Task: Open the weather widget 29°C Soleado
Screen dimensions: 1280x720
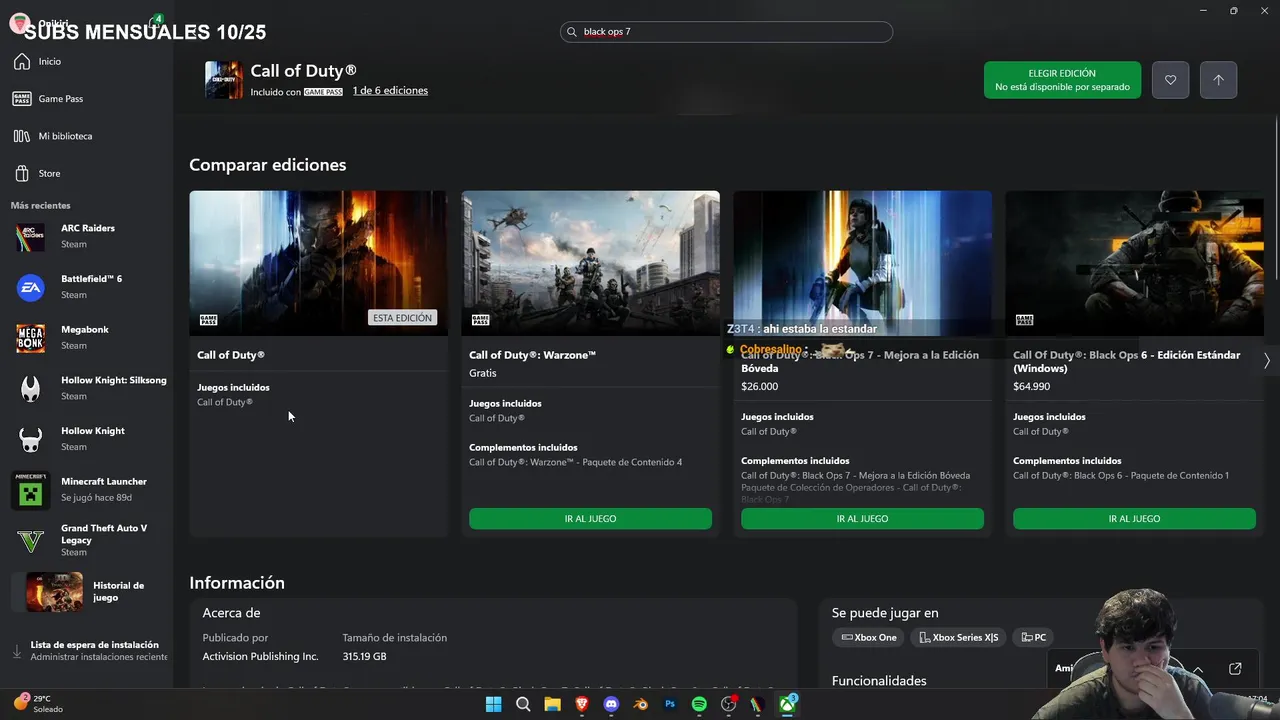Action: click(38, 704)
